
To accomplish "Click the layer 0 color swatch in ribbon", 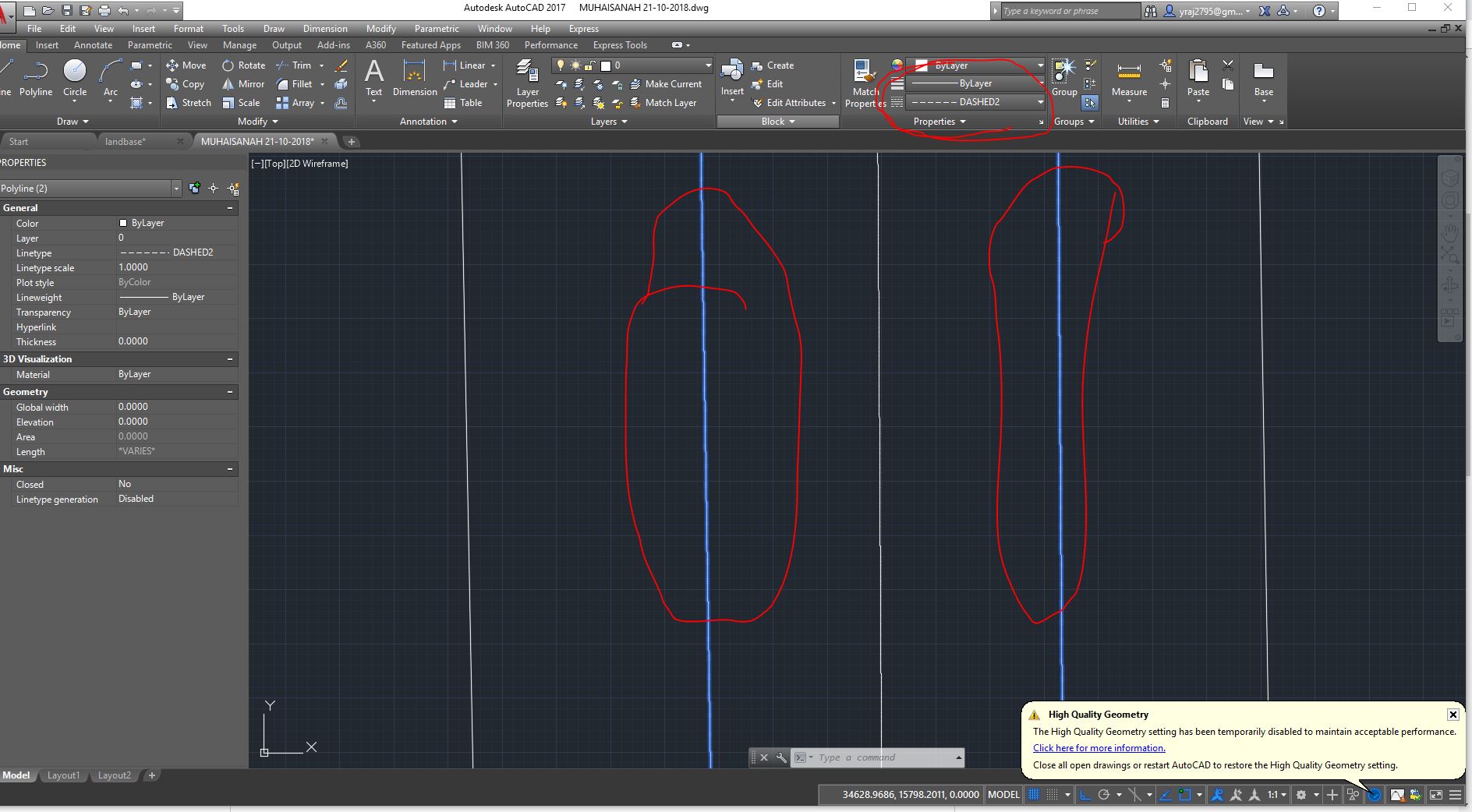I will [606, 65].
